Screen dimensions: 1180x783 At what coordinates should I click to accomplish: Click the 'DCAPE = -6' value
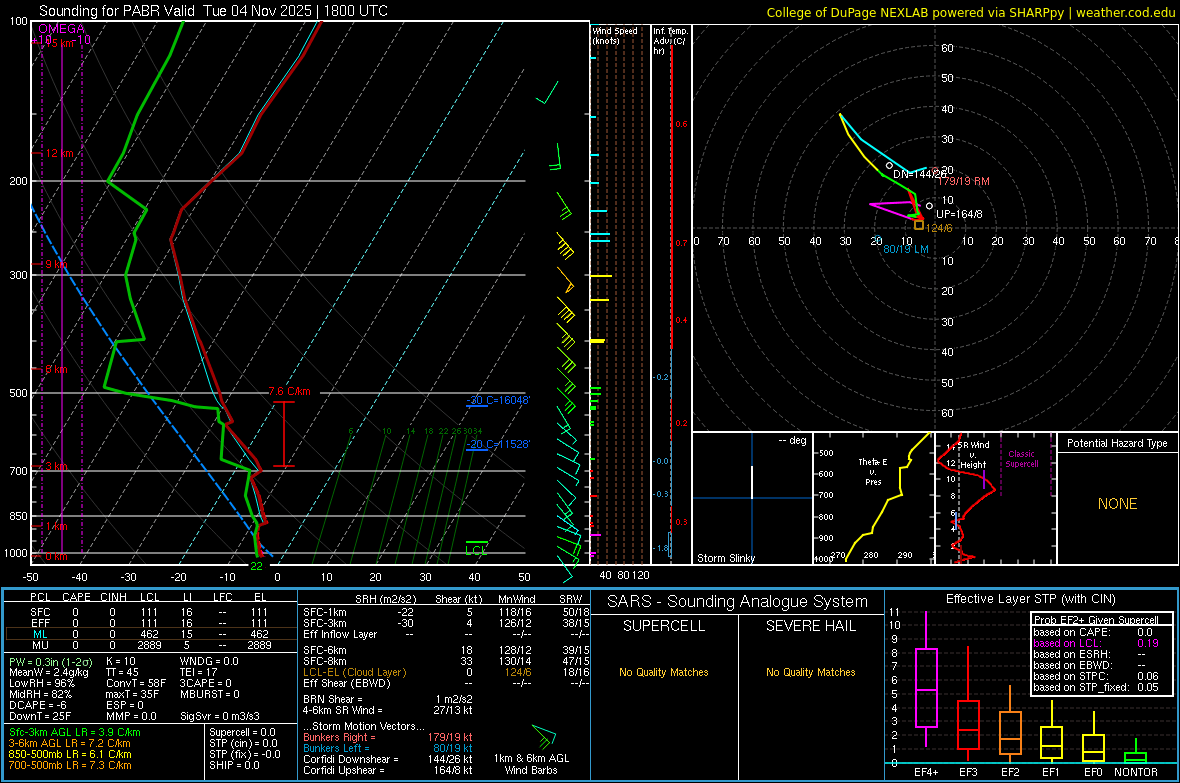[x=38, y=705]
